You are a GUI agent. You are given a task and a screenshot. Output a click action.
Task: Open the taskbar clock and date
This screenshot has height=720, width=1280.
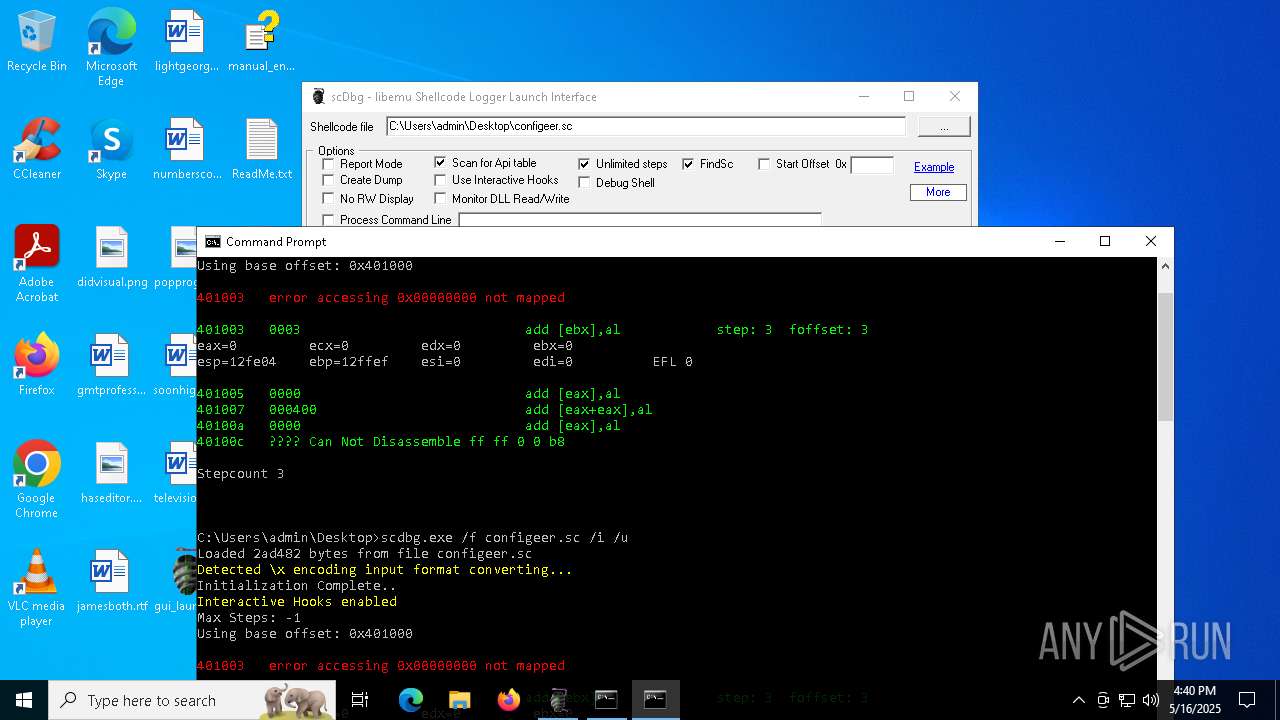(1195, 700)
